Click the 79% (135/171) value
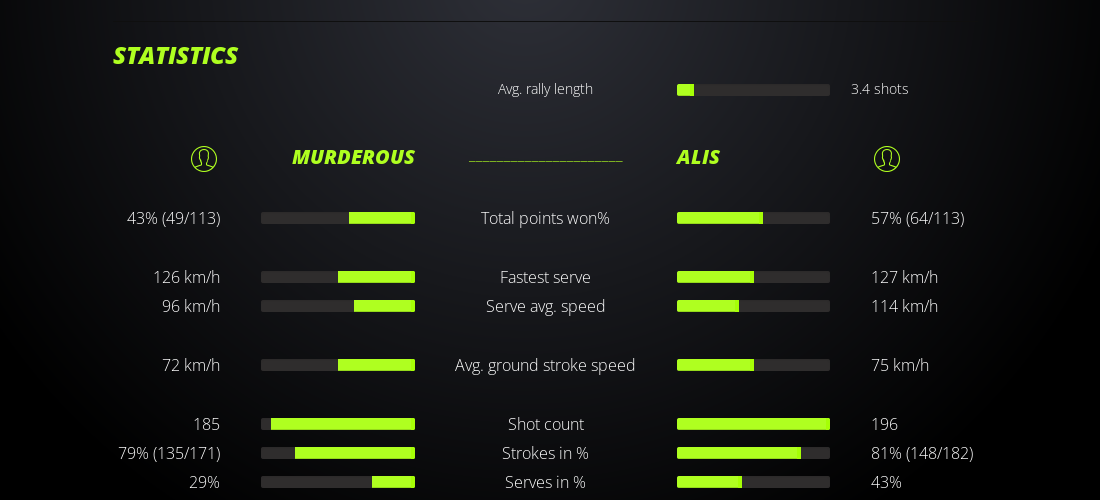This screenshot has width=1100, height=500. [169, 453]
